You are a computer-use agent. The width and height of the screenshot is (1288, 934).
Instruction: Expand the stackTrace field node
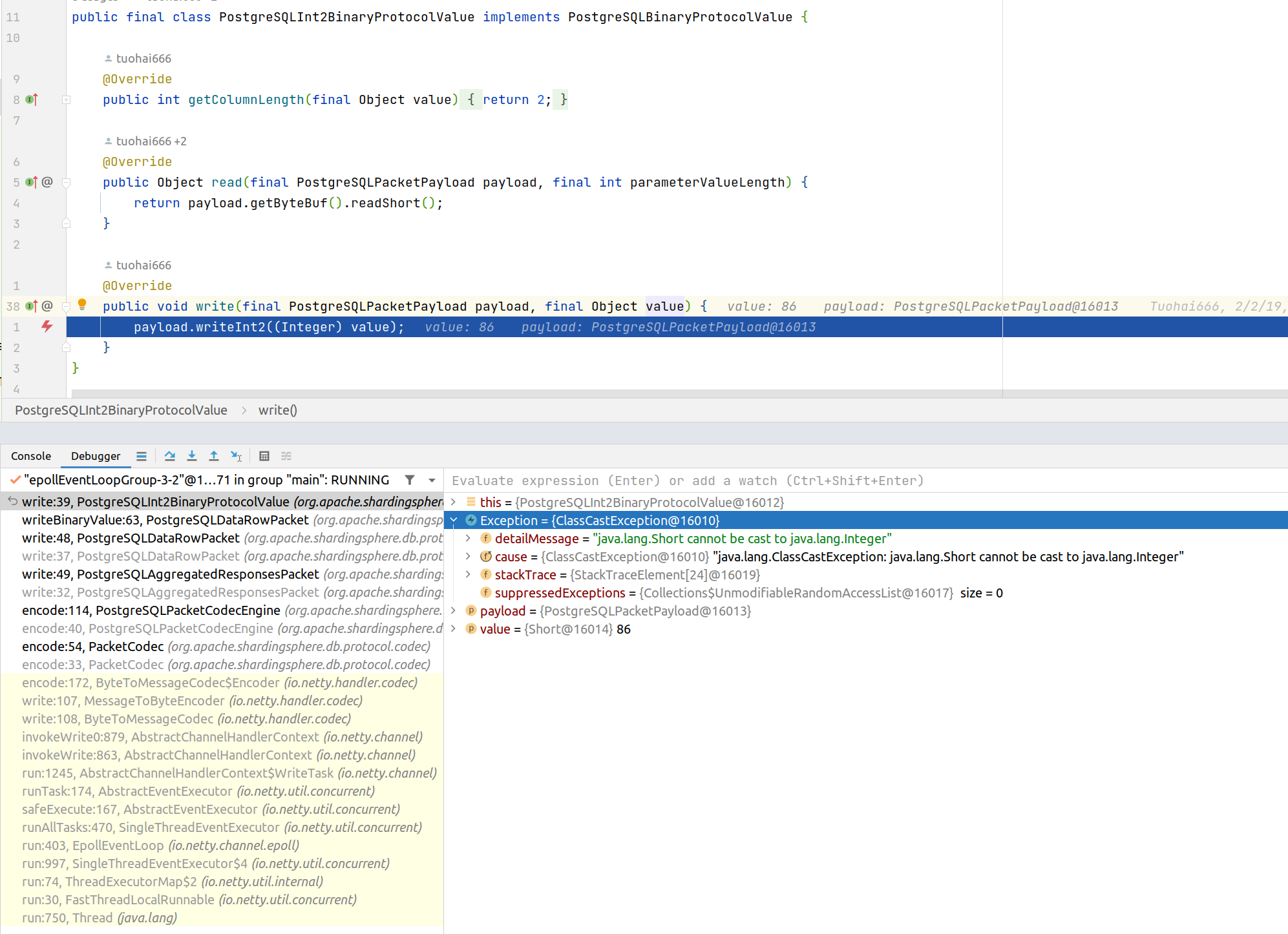[x=469, y=575]
